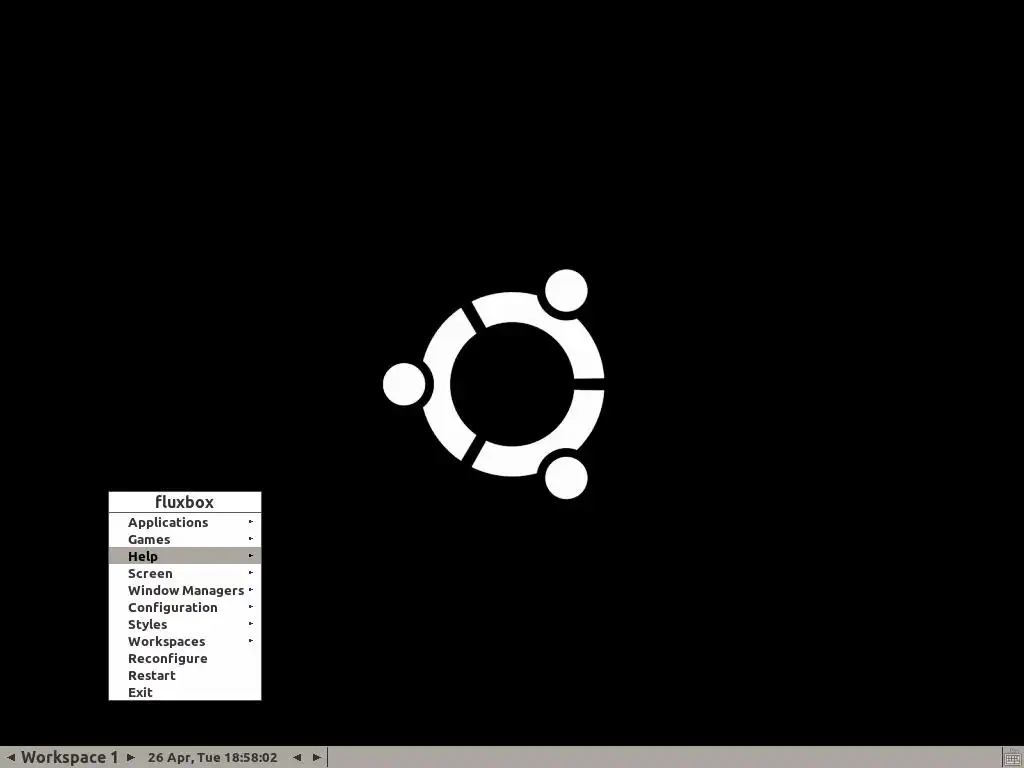Expand arrow next to Configuration

click(x=251, y=607)
